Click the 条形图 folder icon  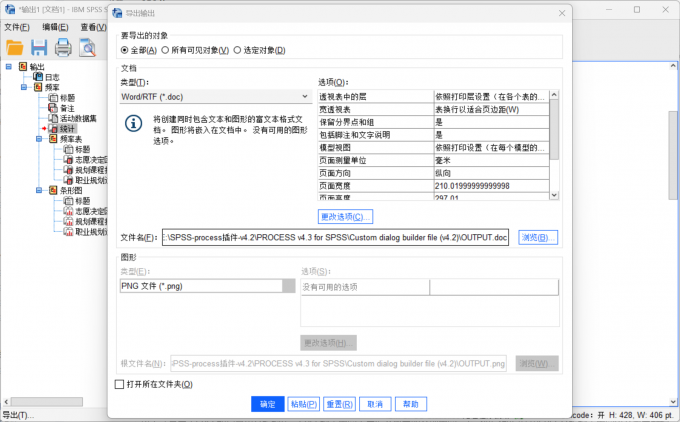click(53, 190)
